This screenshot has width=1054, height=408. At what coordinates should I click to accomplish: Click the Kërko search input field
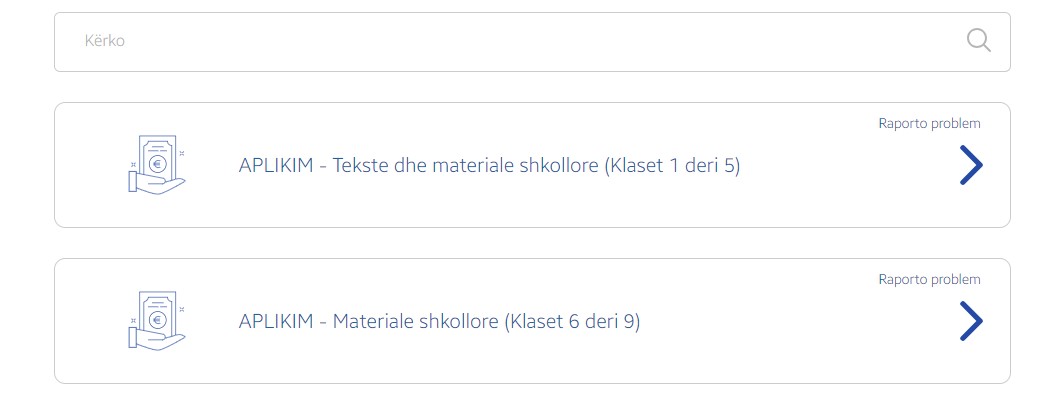coord(532,42)
